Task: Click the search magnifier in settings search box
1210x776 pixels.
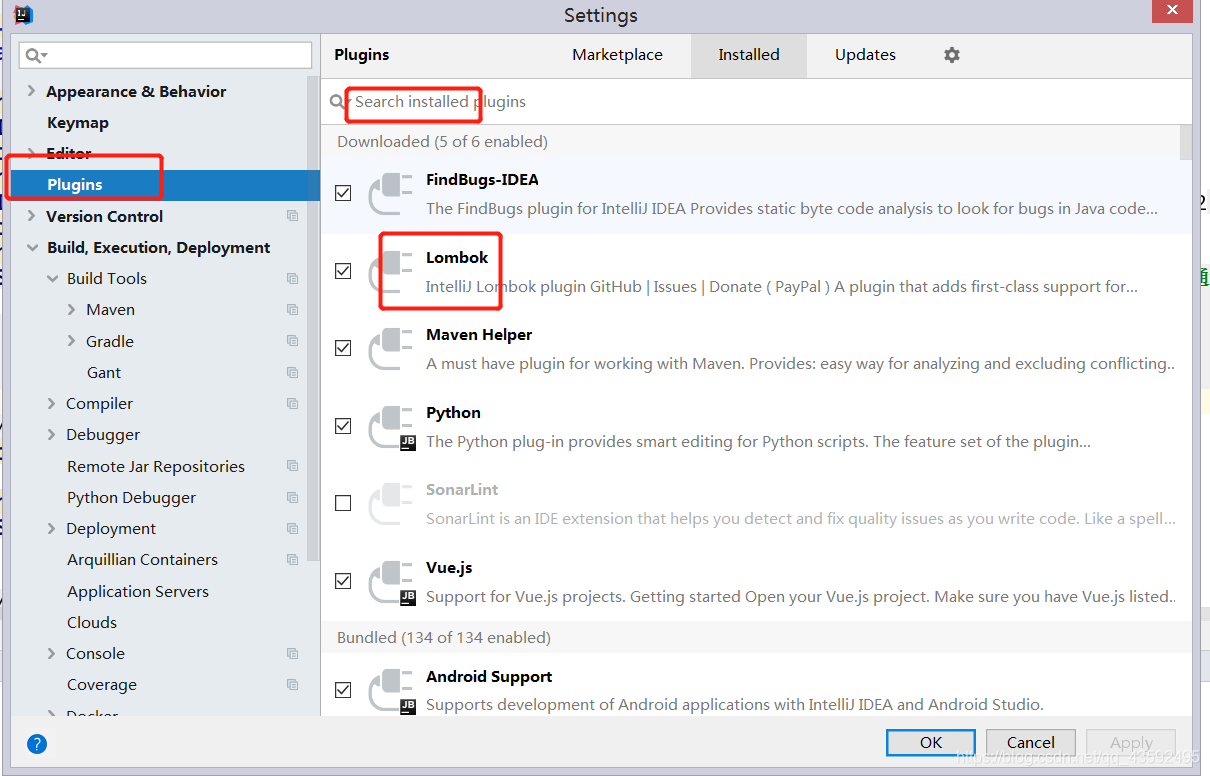Action: (36, 55)
